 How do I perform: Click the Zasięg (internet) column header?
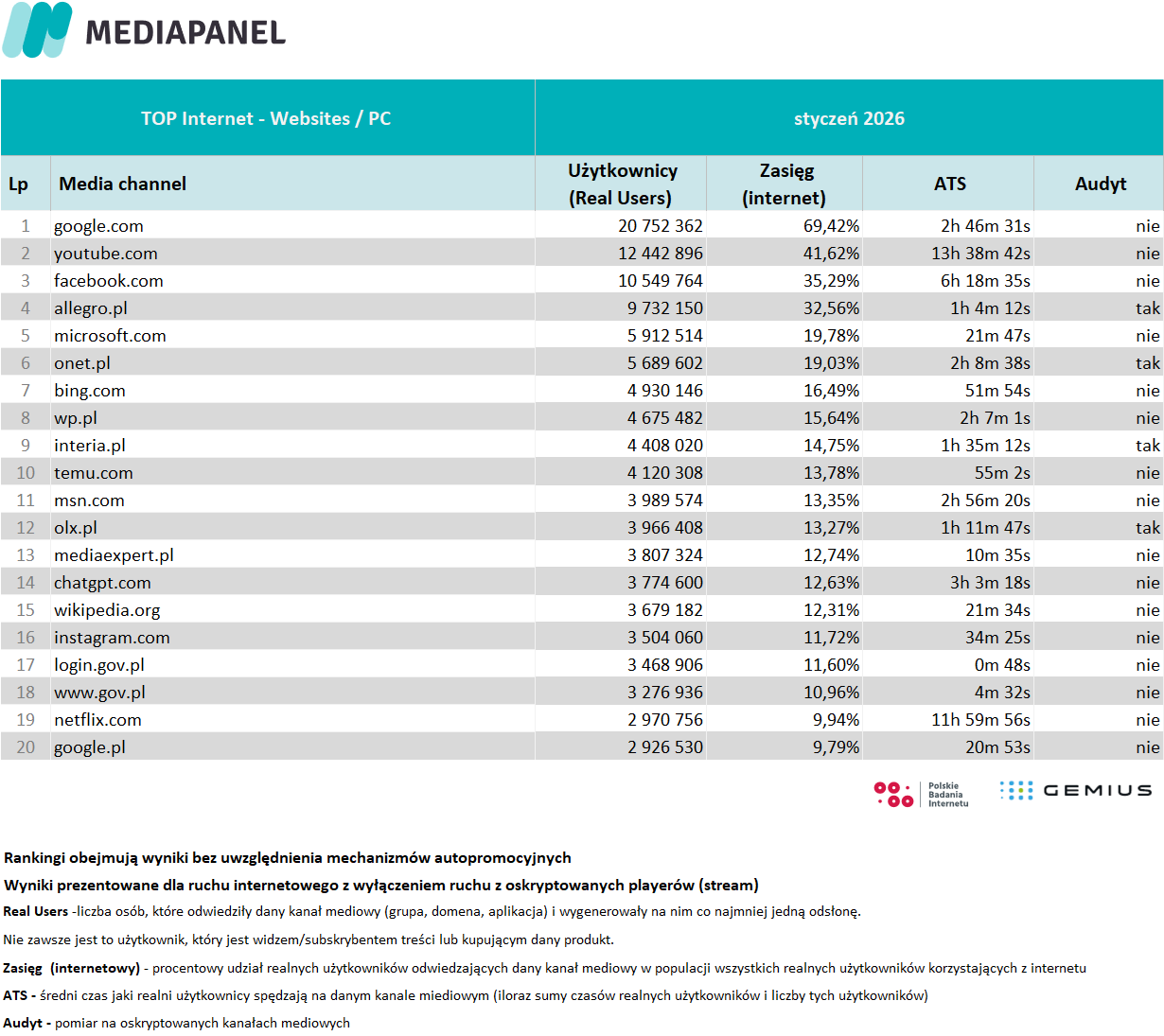tap(785, 184)
